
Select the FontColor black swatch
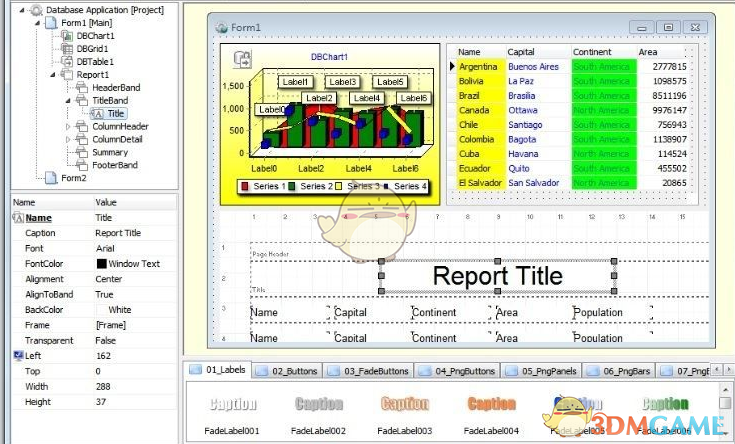pyautogui.click(x=101, y=263)
